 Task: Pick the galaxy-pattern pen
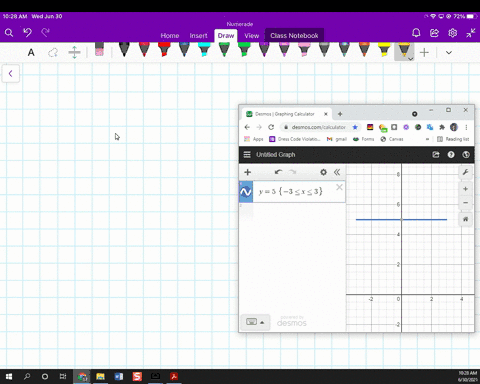344,49
